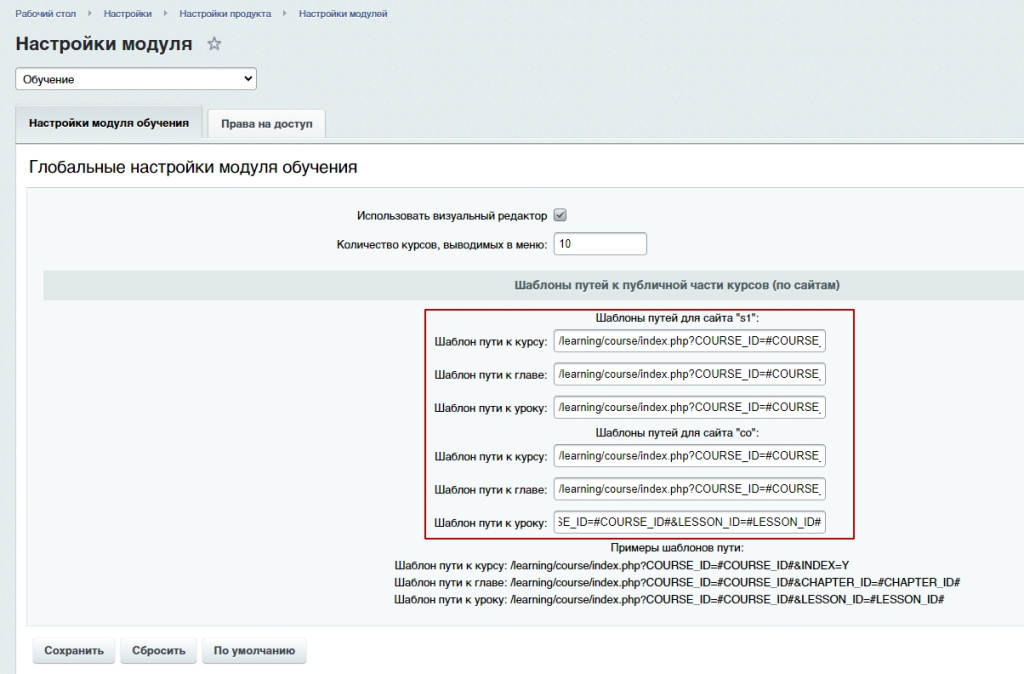
Task: Click the "По умолчанию" button
Action: click(x=254, y=650)
